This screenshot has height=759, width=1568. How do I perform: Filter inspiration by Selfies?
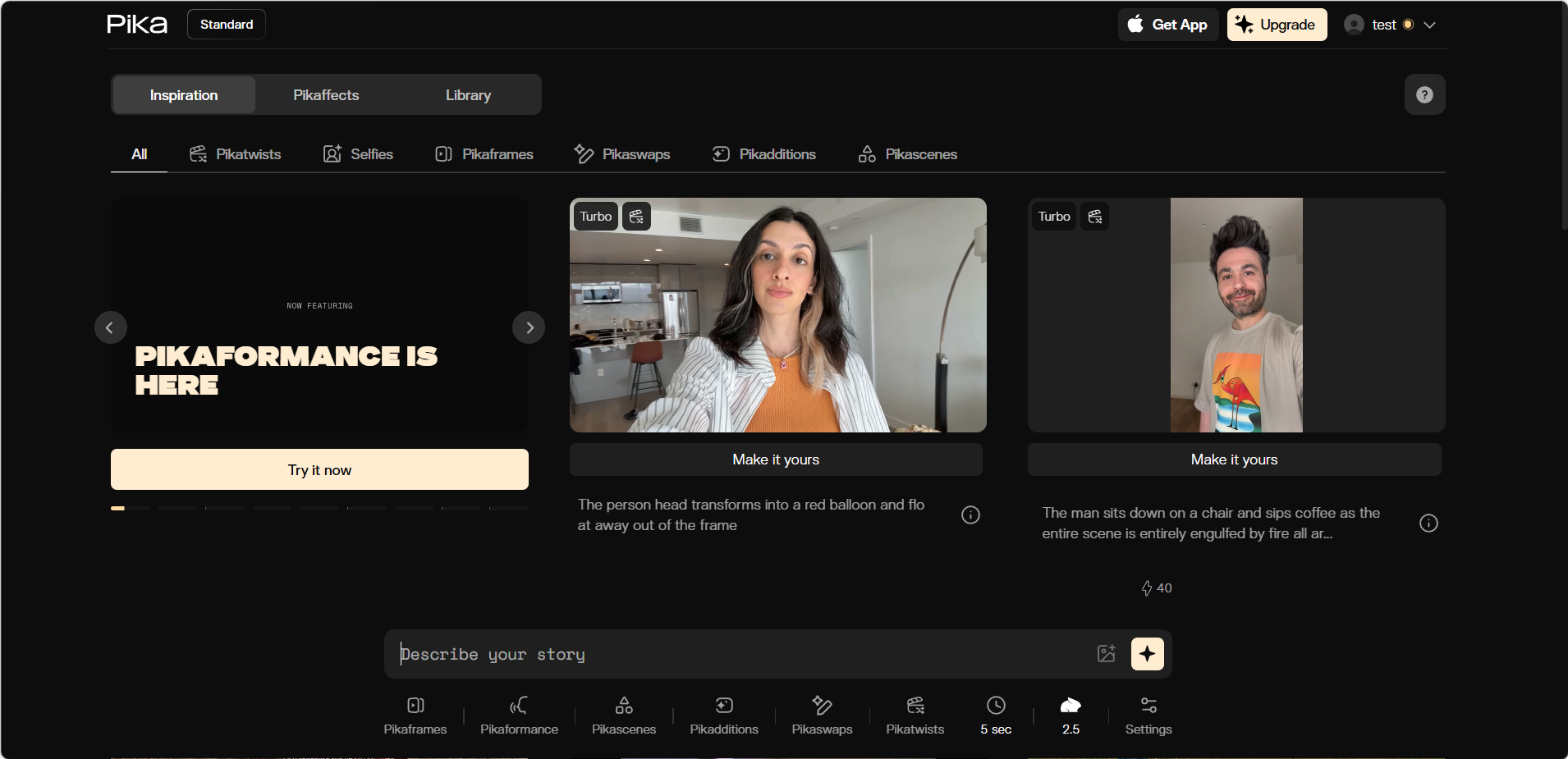coord(358,154)
